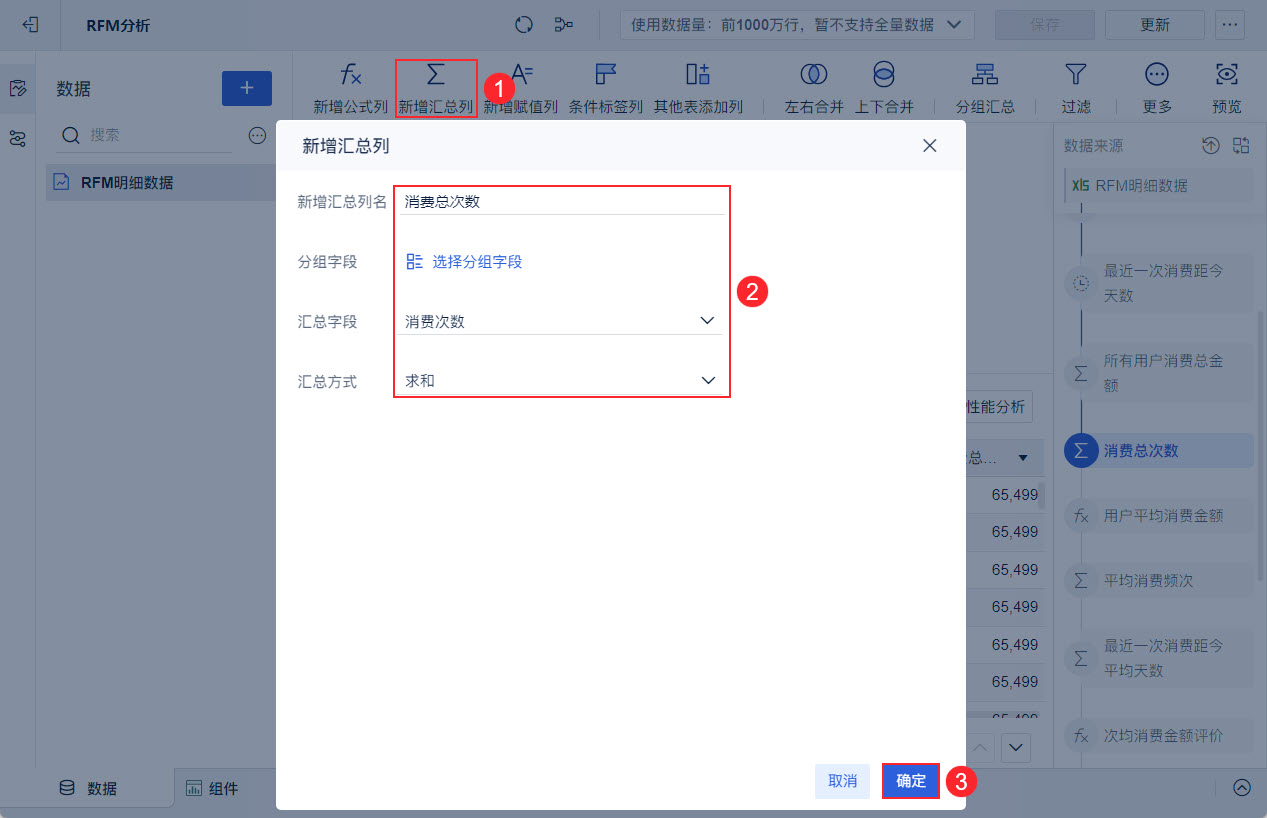
Task: Click the 确定 button
Action: tap(911, 781)
